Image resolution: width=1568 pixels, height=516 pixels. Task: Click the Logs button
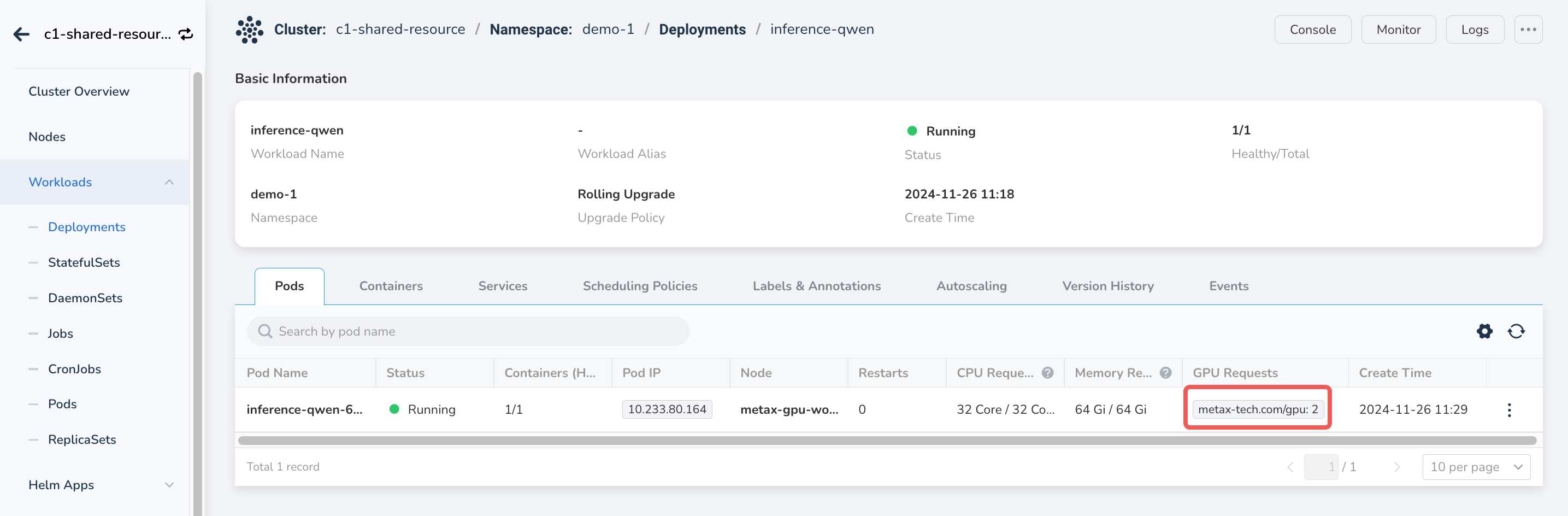1475,29
